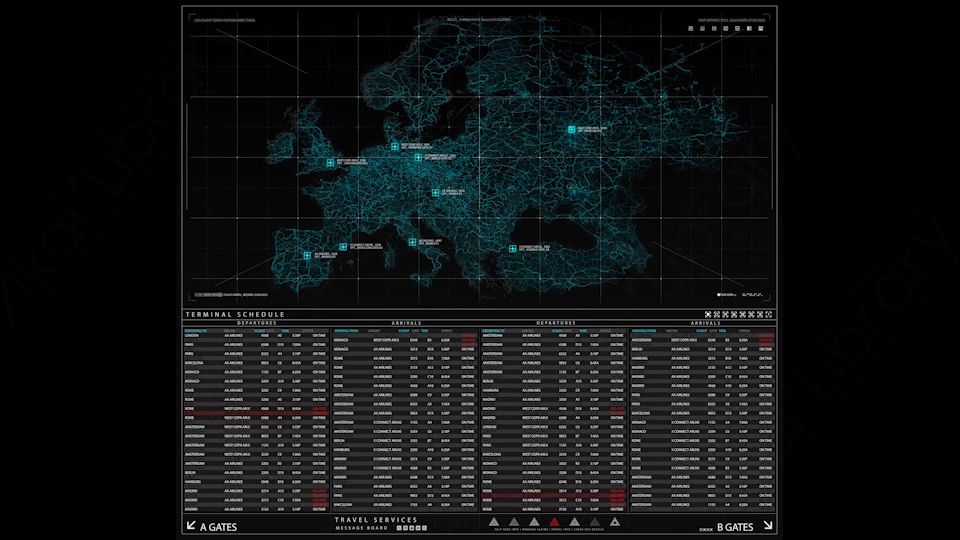Select HAMBURG row in A Gates departures

click(256, 482)
